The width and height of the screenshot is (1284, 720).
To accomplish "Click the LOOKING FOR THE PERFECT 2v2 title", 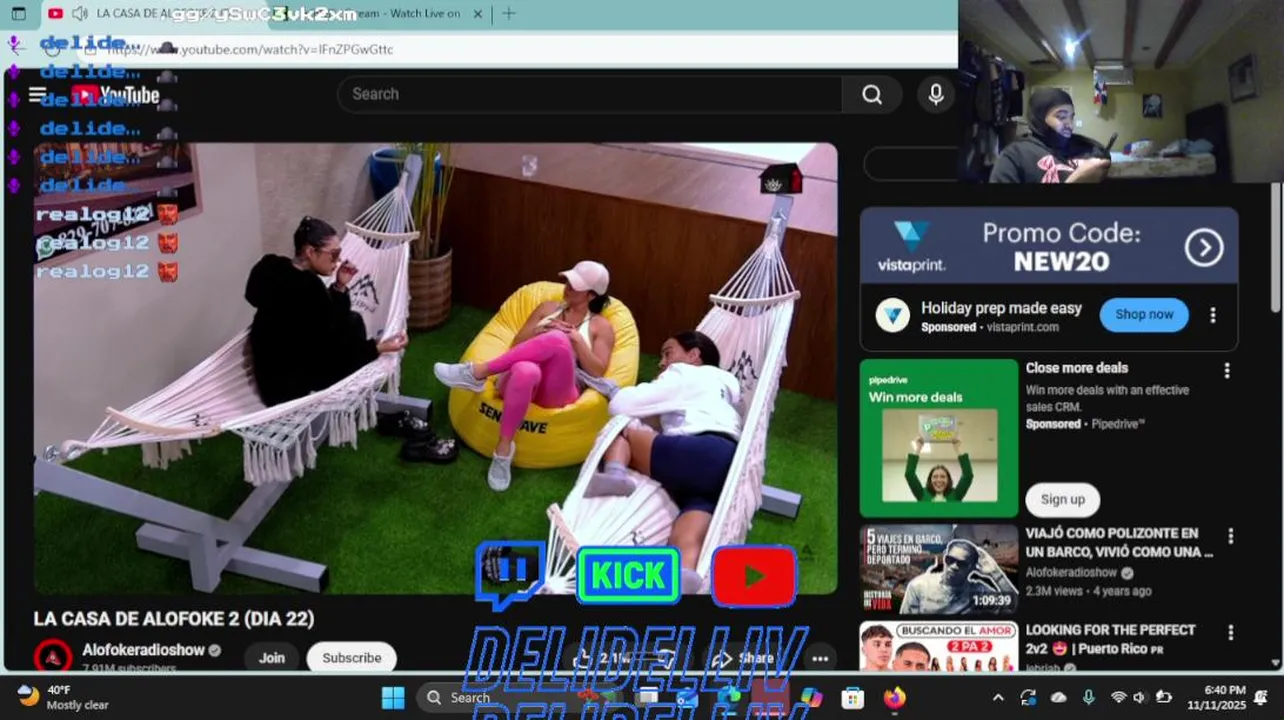I will [1110, 639].
